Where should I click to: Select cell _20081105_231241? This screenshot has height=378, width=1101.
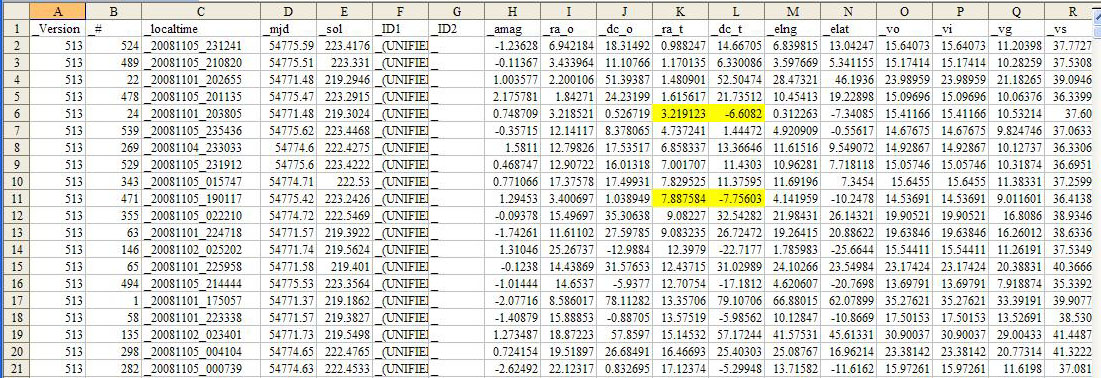coord(201,46)
